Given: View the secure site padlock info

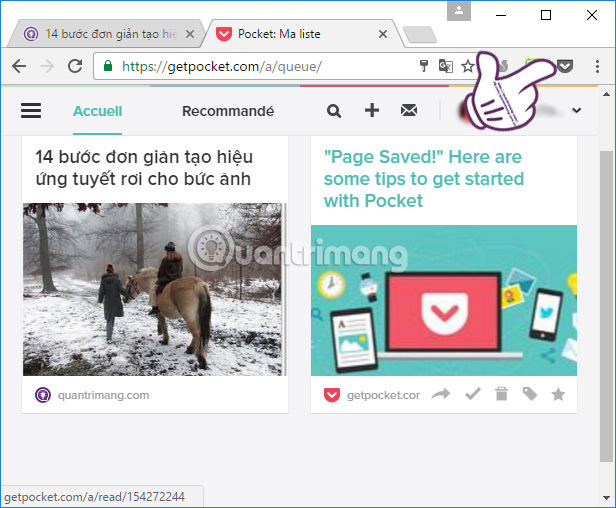Looking at the screenshot, I should [x=108, y=66].
